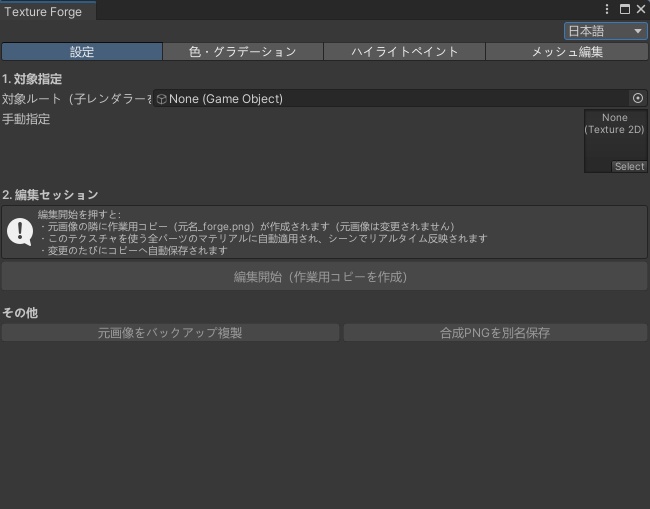Click the 元名_forge.png help text line
This screenshot has height=509, width=650.
(248, 226)
